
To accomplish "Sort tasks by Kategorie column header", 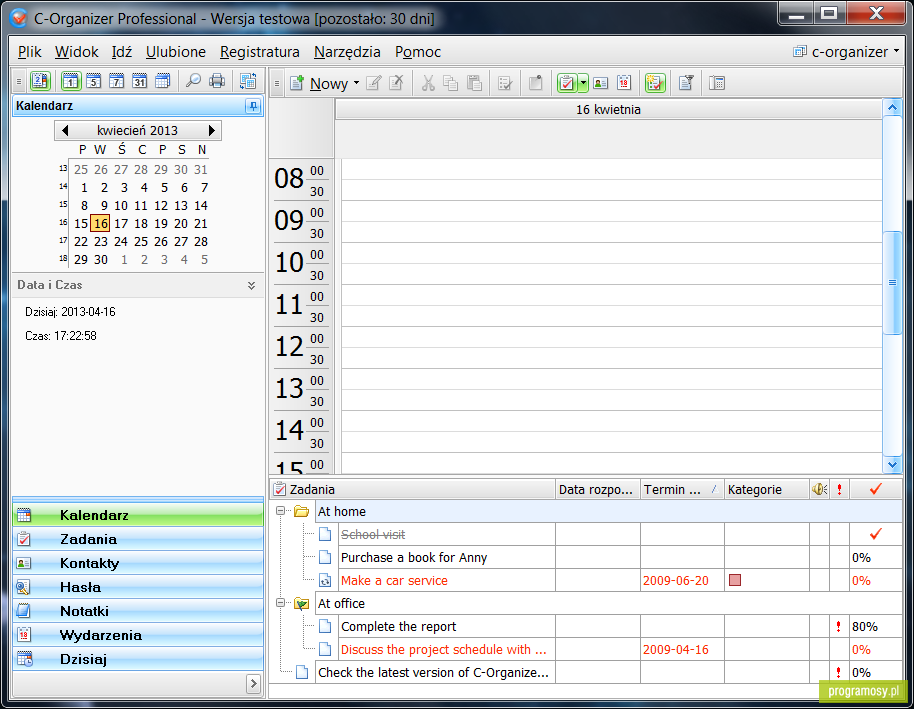I will [767, 489].
